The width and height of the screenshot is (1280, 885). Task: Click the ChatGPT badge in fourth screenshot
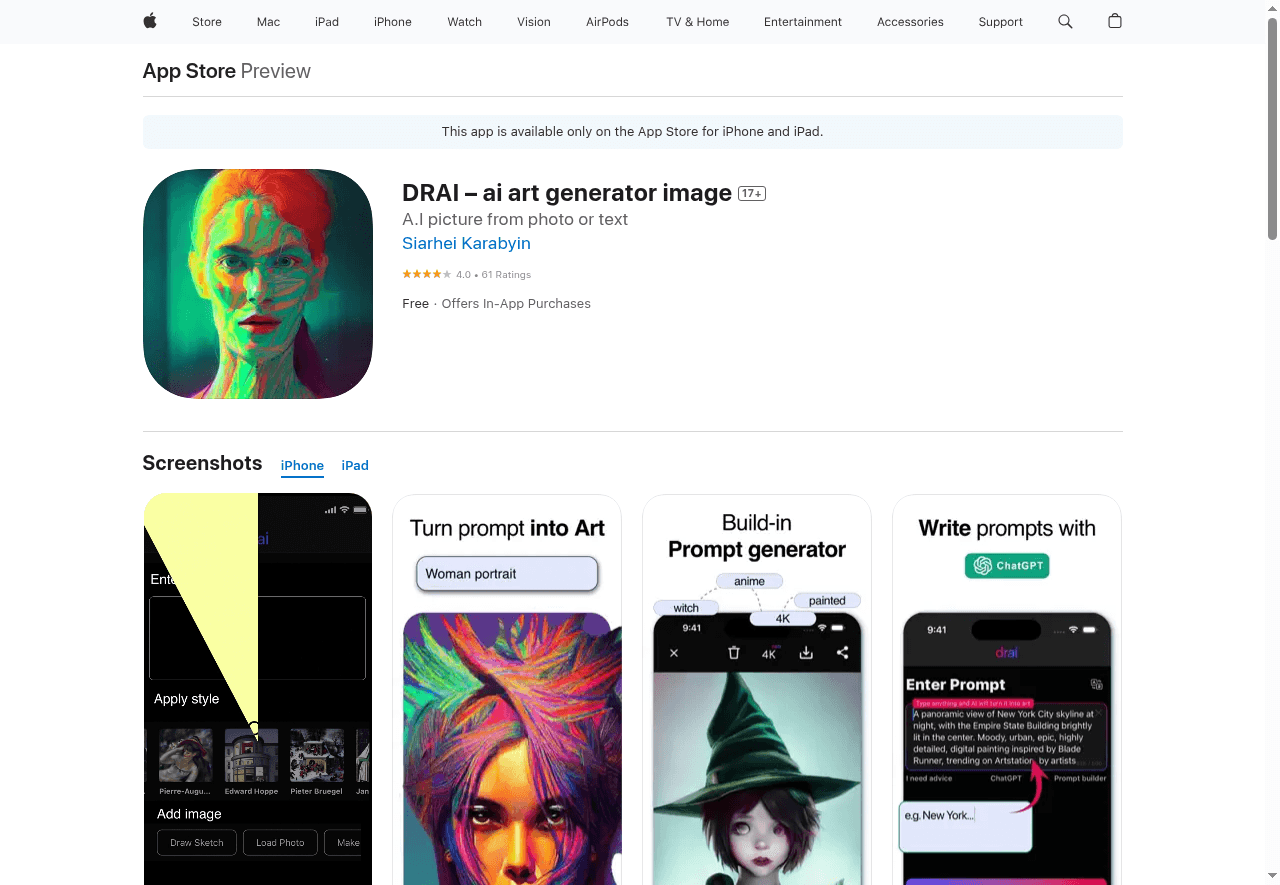(1007, 565)
